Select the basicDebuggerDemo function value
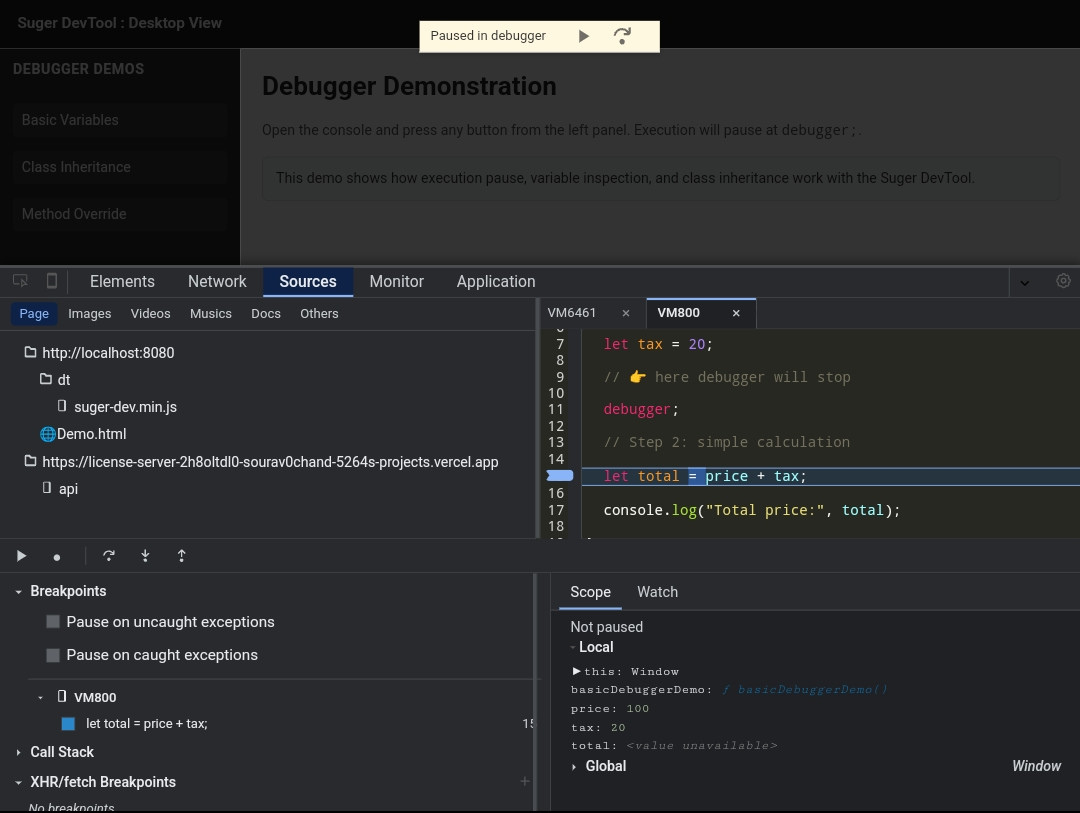This screenshot has height=813, width=1080. click(x=805, y=689)
